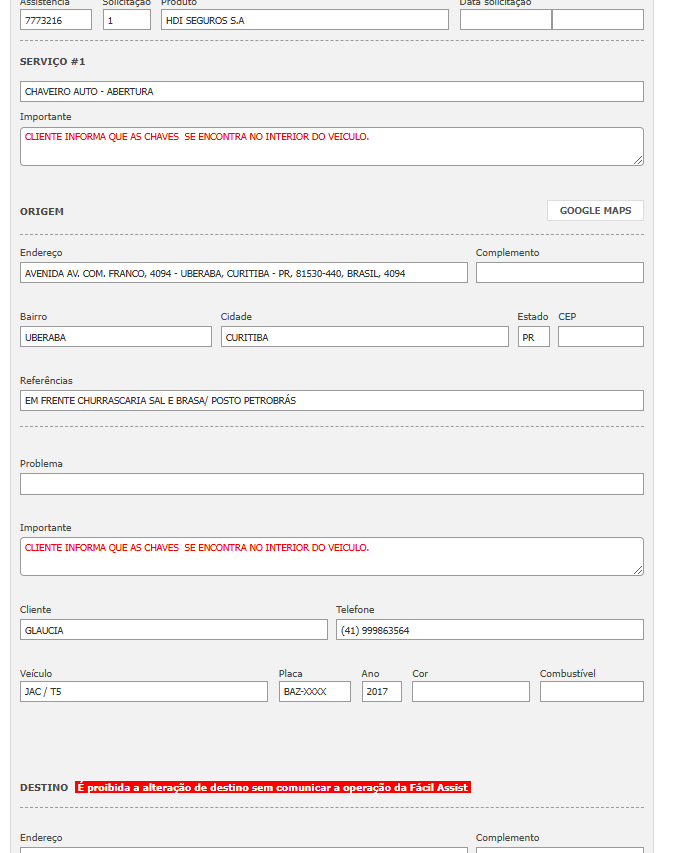Click the service field CHAVEIRO AUTO - ABERTURA
Image resolution: width=683 pixels, height=853 pixels.
331,92
